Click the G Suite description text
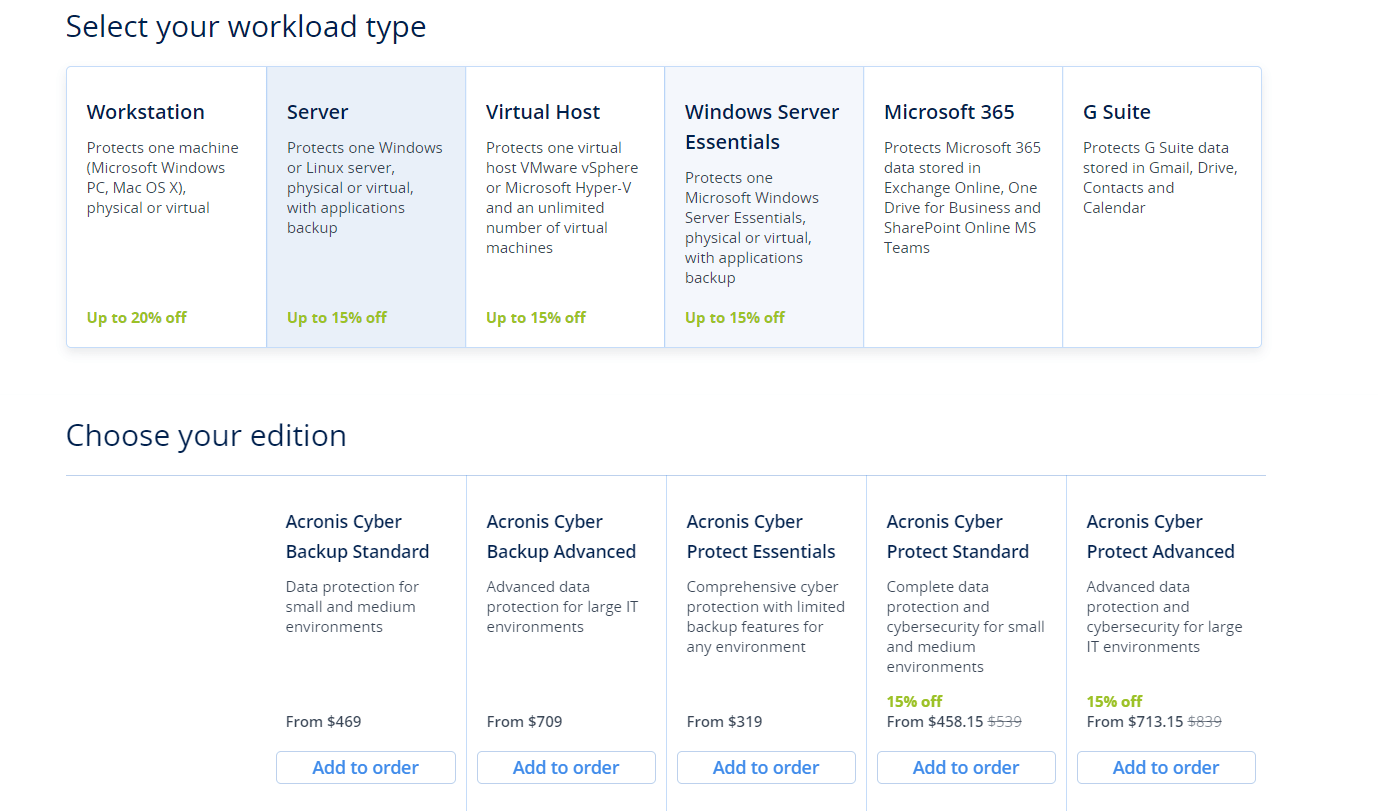The height and width of the screenshot is (811, 1378). coord(1160,178)
